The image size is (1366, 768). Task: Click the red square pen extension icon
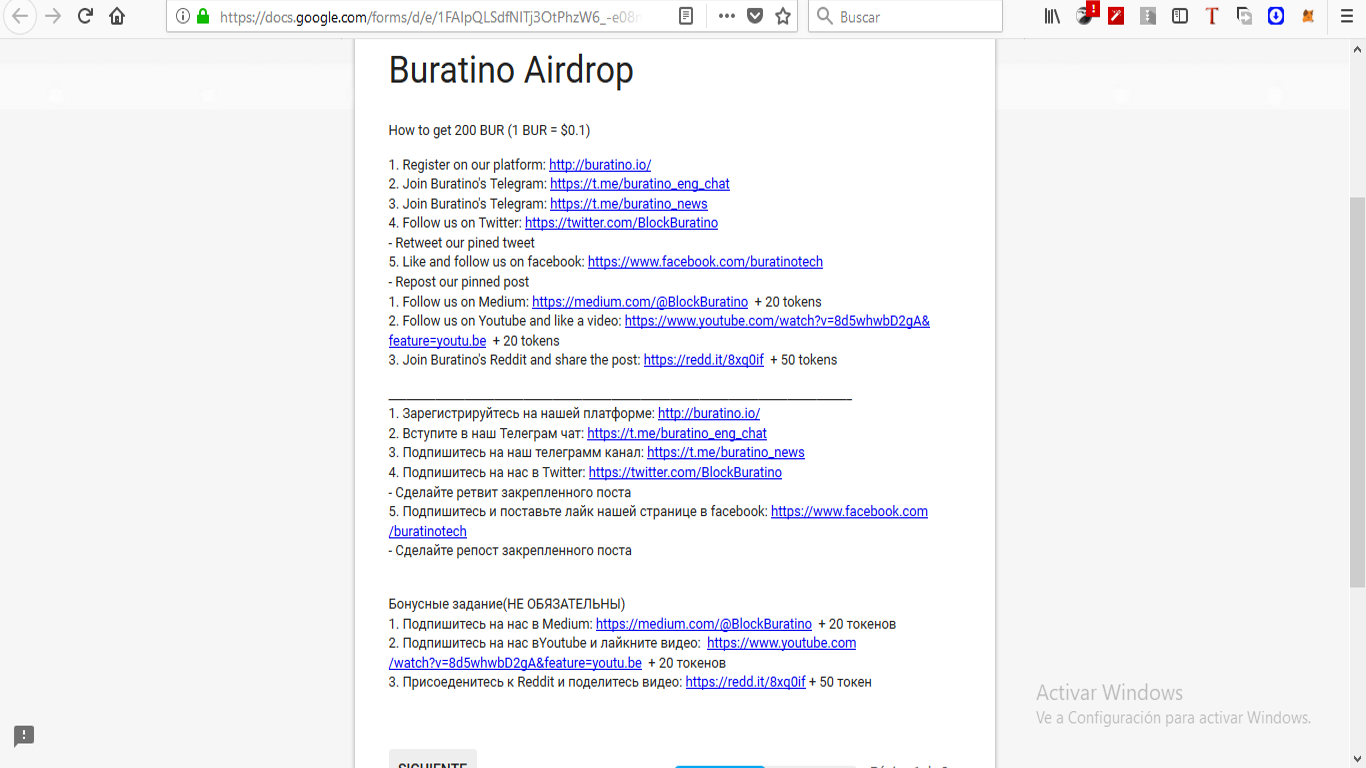(1116, 16)
